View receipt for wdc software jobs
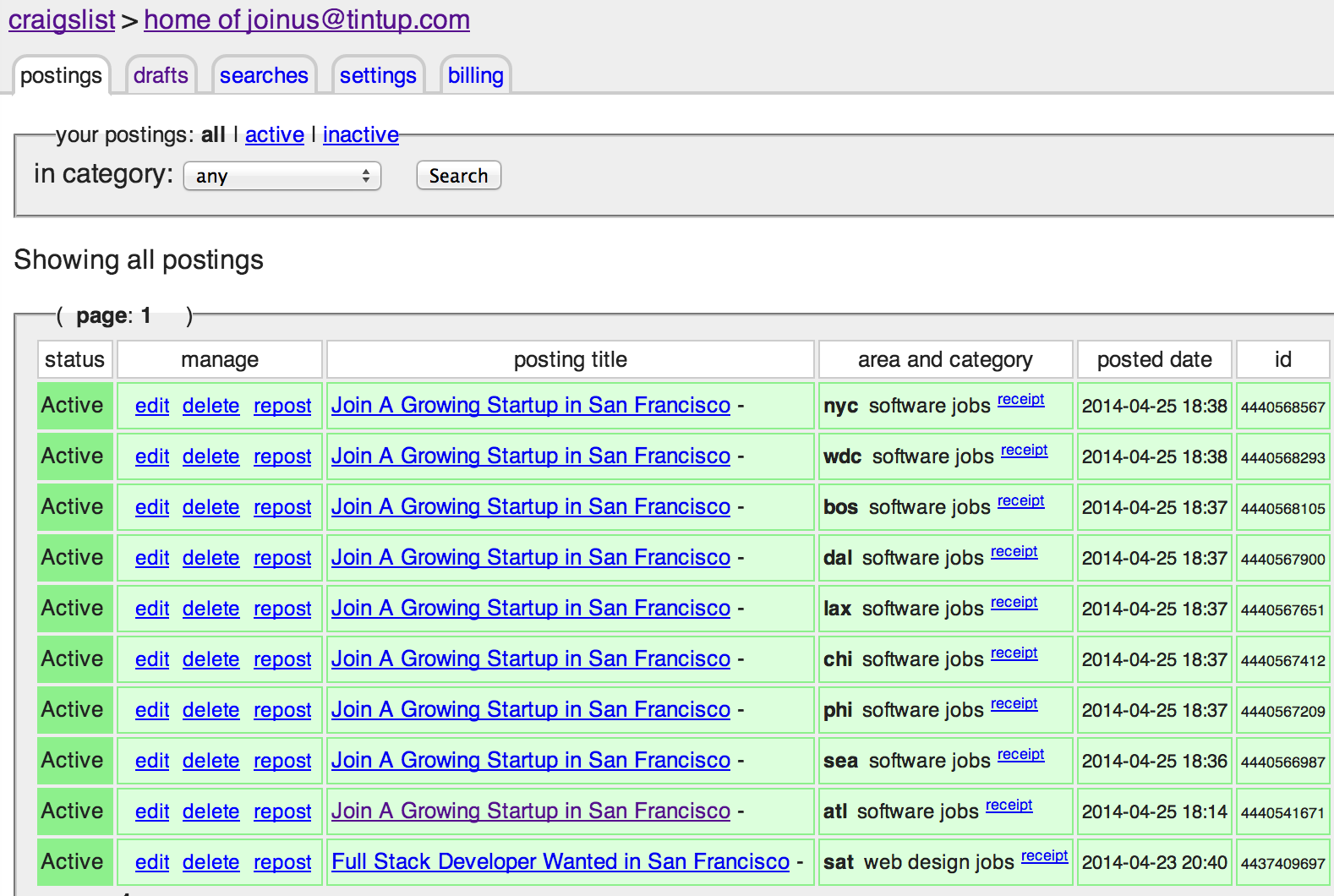This screenshot has width=1334, height=896. click(x=1025, y=450)
